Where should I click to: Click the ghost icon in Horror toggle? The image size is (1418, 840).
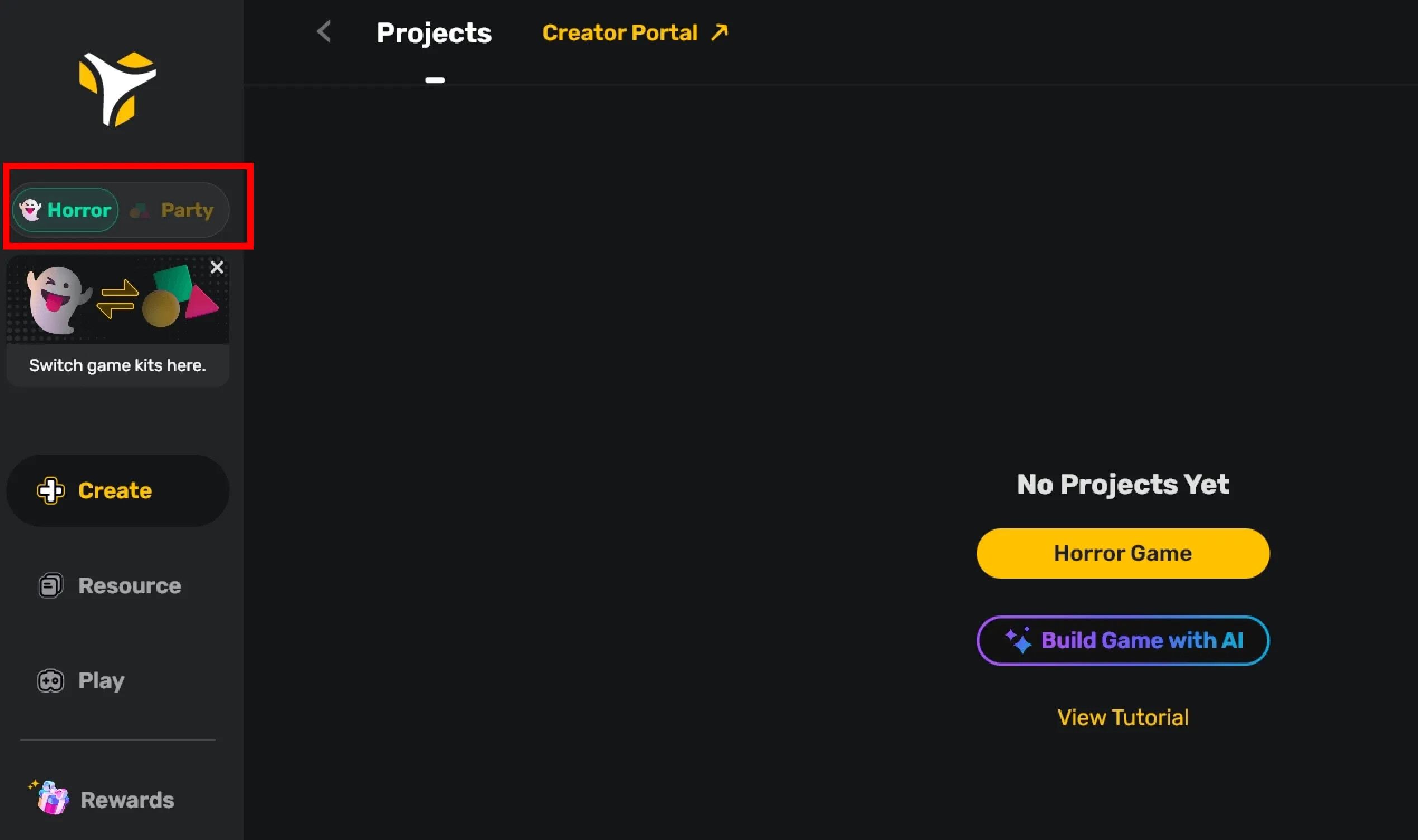[31, 210]
